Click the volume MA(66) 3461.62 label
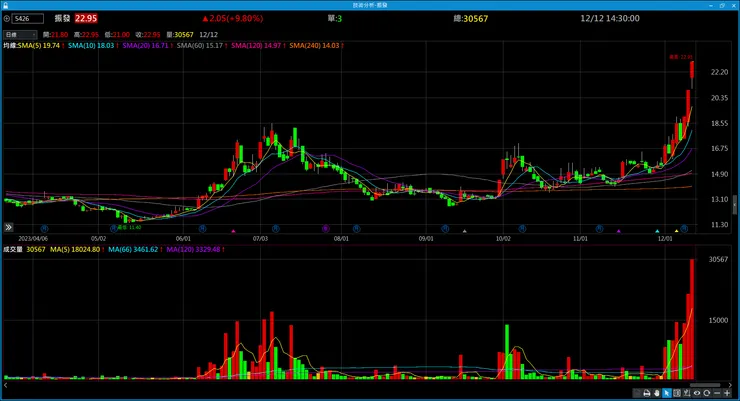740x401 pixels. pos(133,249)
